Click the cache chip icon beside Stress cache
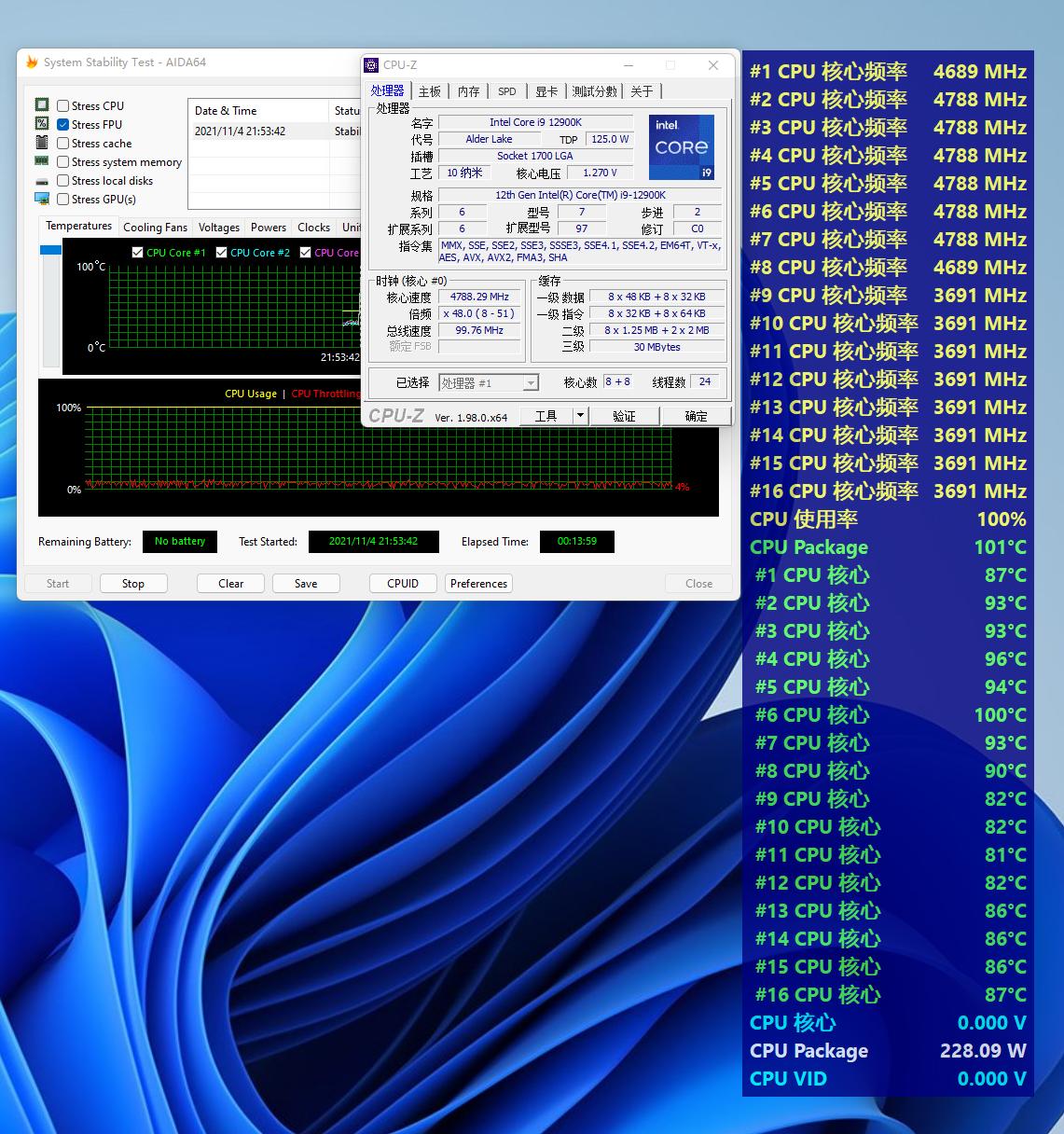1064x1134 pixels. [42, 143]
